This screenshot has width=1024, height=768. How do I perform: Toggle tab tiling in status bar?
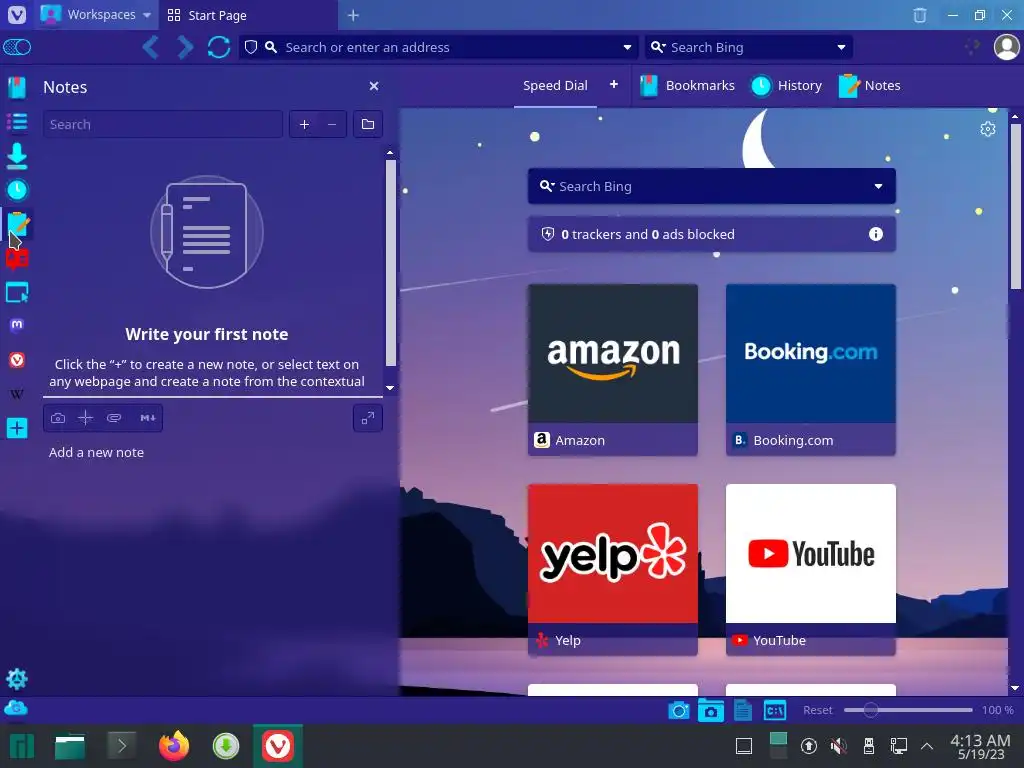[711, 711]
